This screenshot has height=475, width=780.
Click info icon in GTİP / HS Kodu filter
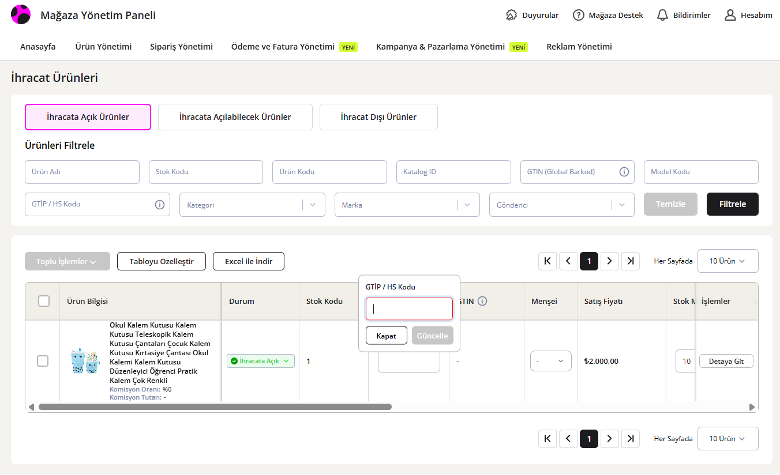159,204
